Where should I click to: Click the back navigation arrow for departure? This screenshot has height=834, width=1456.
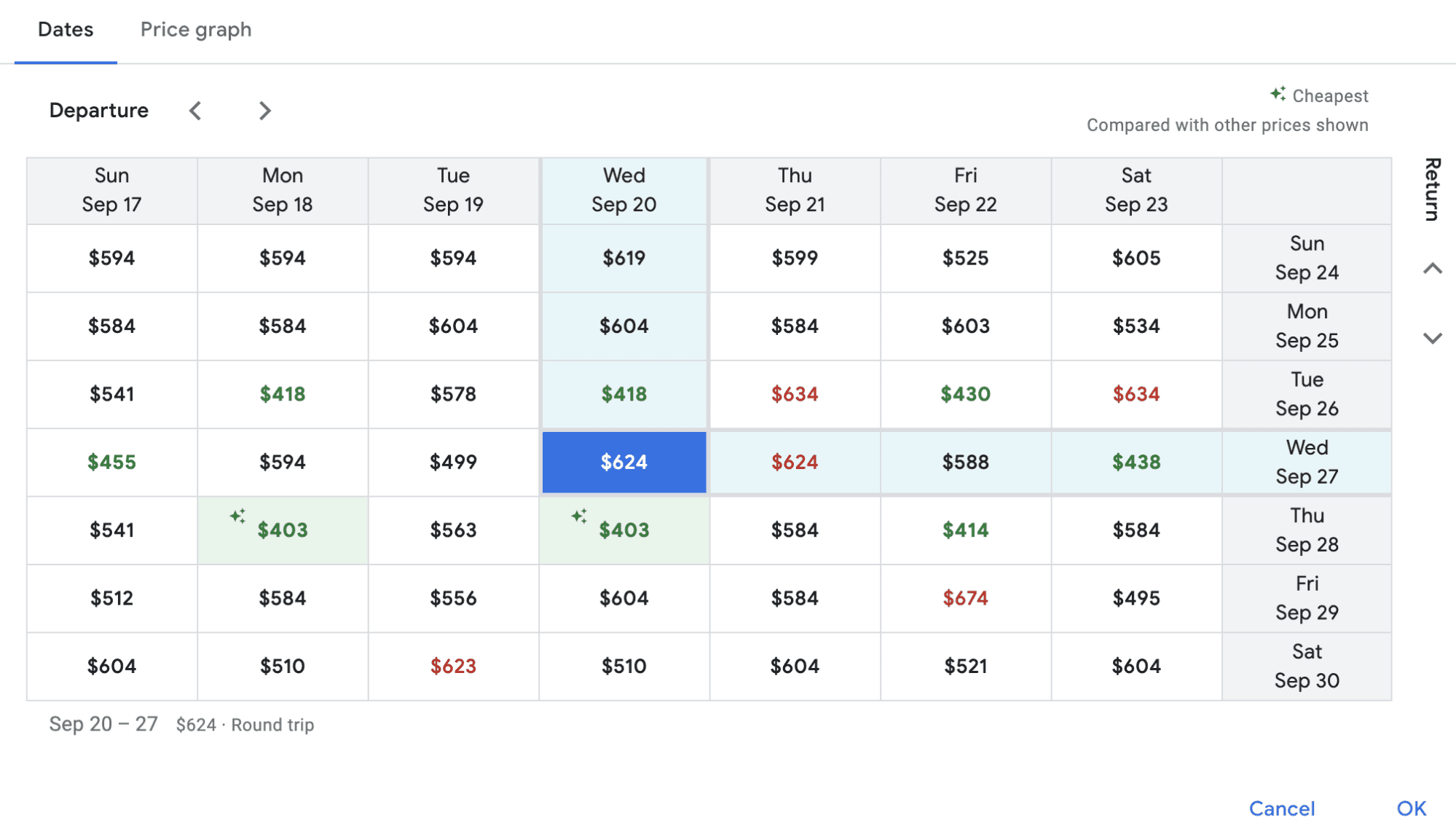195,110
